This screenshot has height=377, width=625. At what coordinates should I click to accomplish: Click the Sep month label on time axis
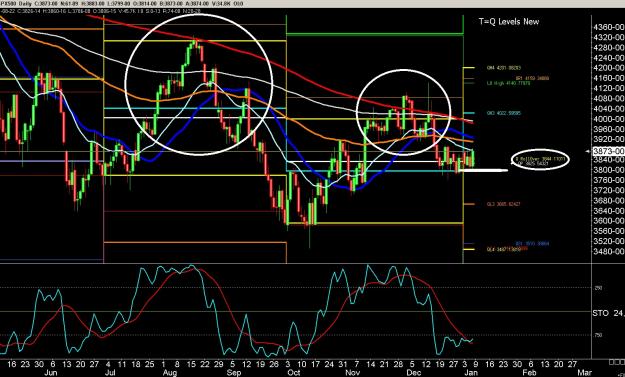coord(234,373)
